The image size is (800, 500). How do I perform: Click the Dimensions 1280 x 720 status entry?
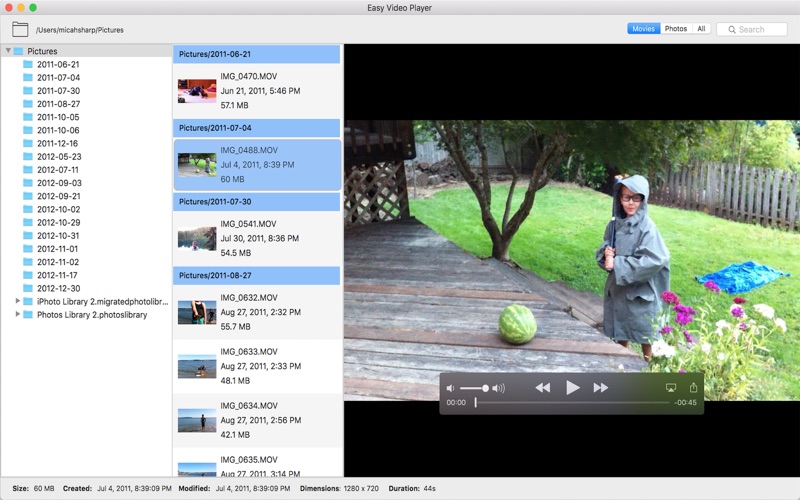coord(339,488)
